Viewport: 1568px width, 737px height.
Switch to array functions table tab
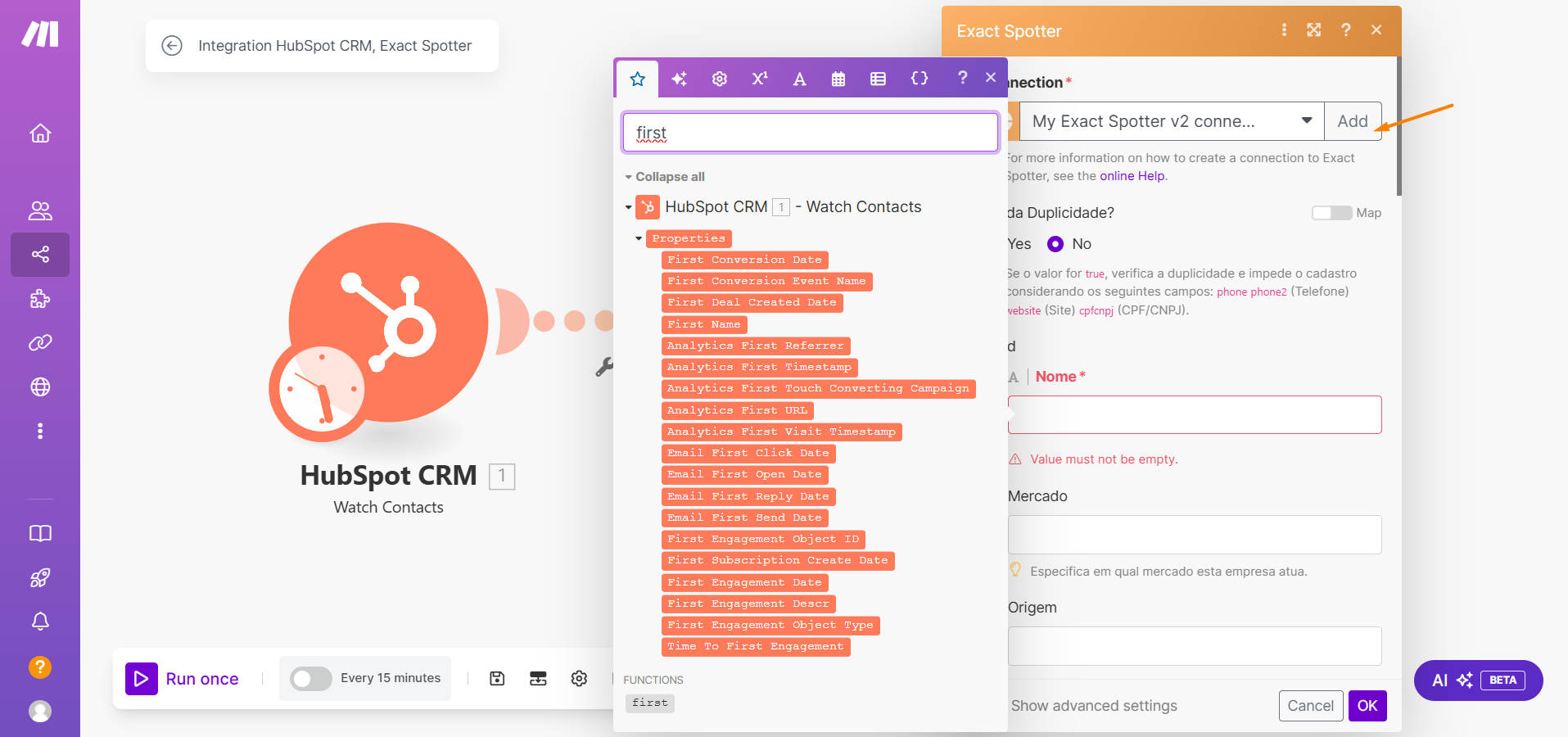(878, 79)
